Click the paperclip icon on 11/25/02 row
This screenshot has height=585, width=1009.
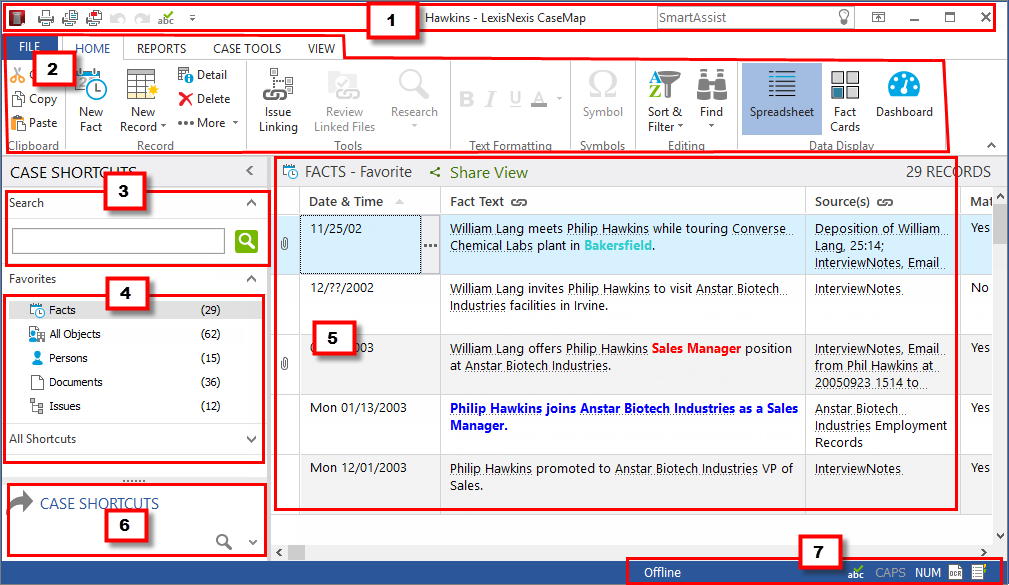coord(284,244)
